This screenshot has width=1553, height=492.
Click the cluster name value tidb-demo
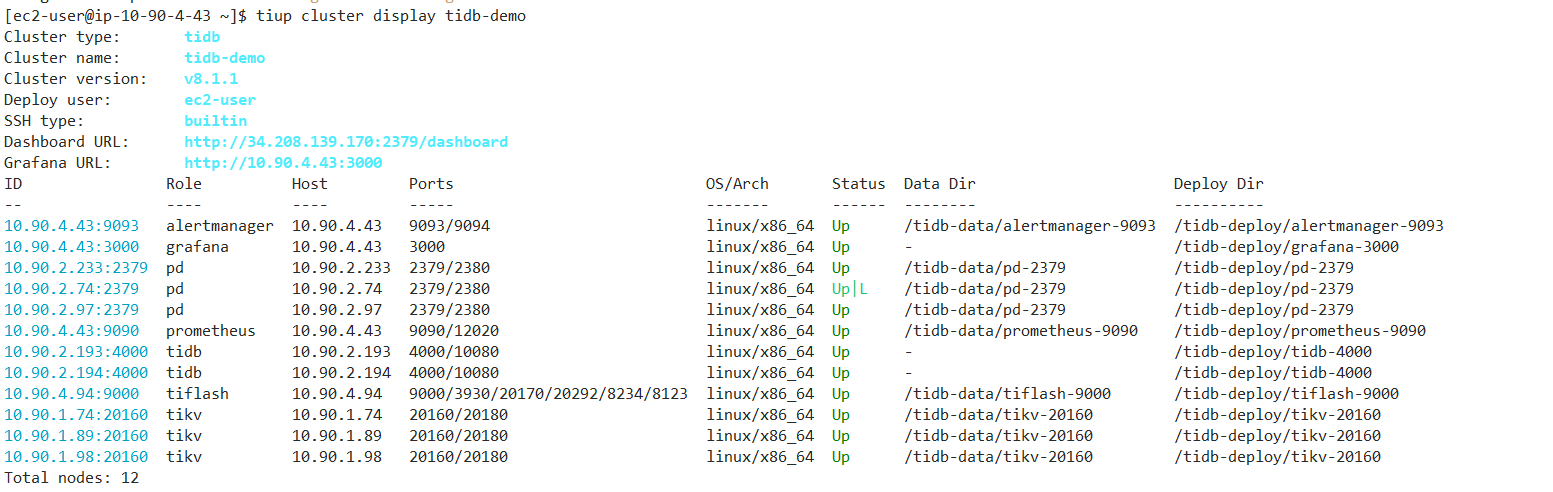(x=225, y=58)
